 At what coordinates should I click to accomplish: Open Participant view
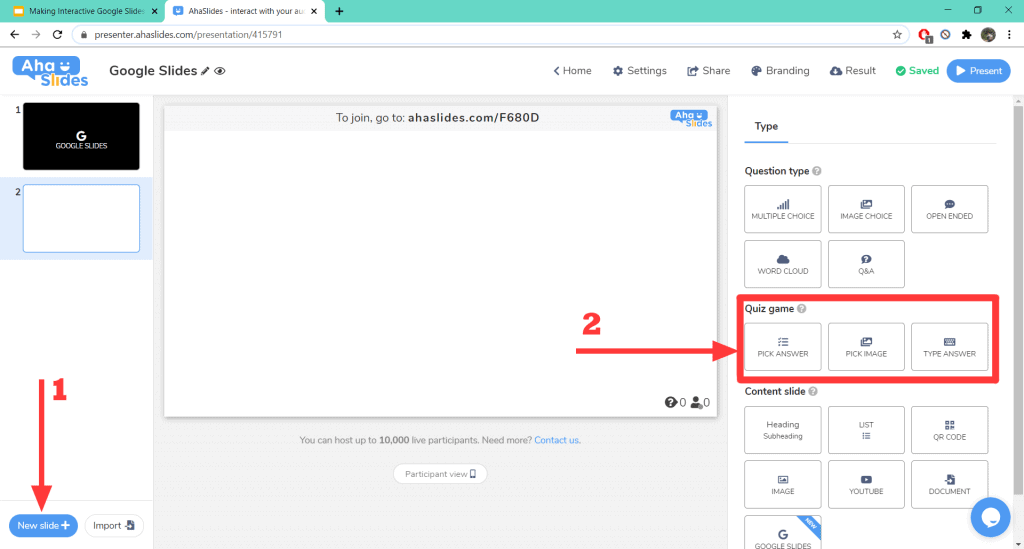point(440,474)
